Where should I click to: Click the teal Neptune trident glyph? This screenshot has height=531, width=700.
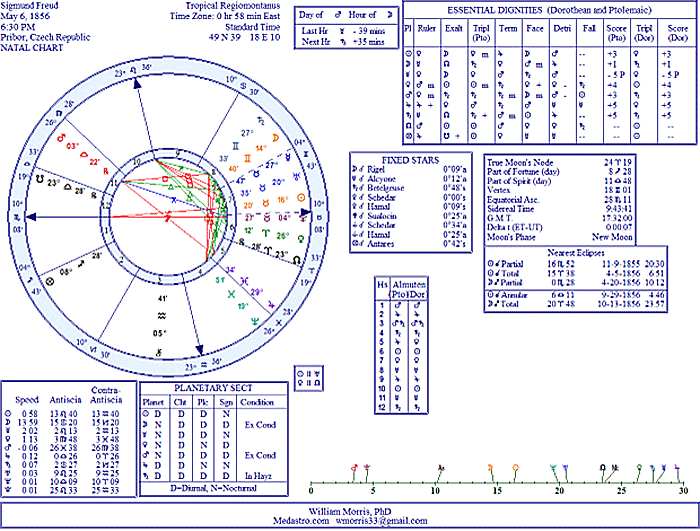coord(255,321)
